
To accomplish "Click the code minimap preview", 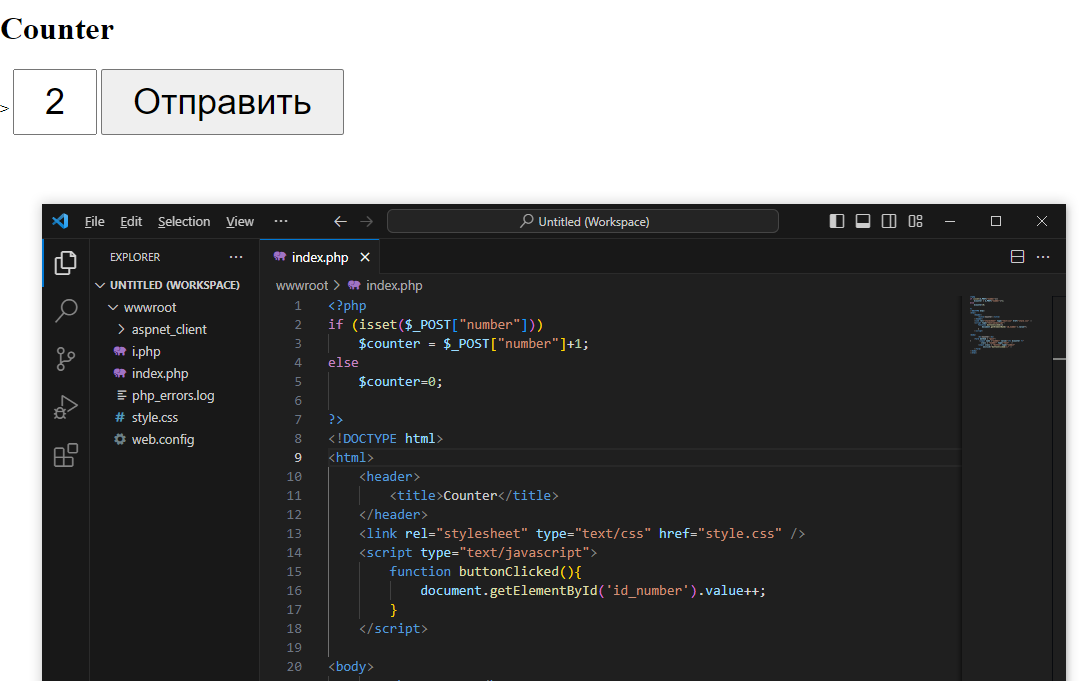I will click(1000, 325).
